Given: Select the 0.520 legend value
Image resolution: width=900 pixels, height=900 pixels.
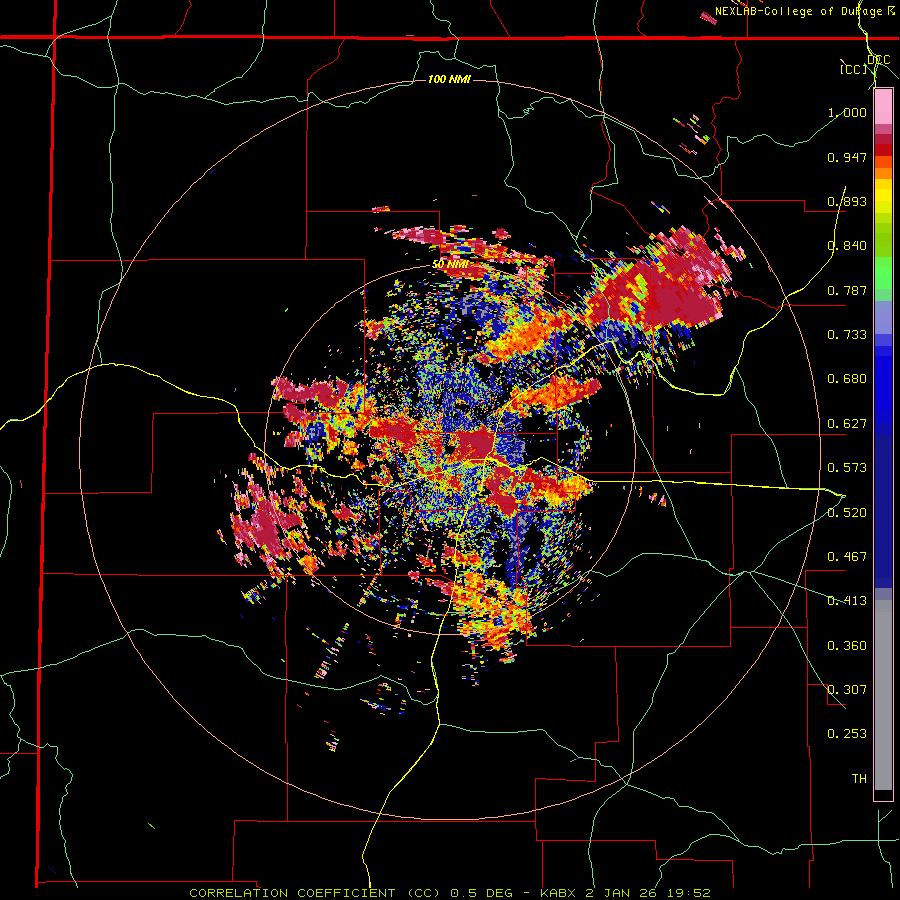Looking at the screenshot, I should pyautogui.click(x=847, y=513).
